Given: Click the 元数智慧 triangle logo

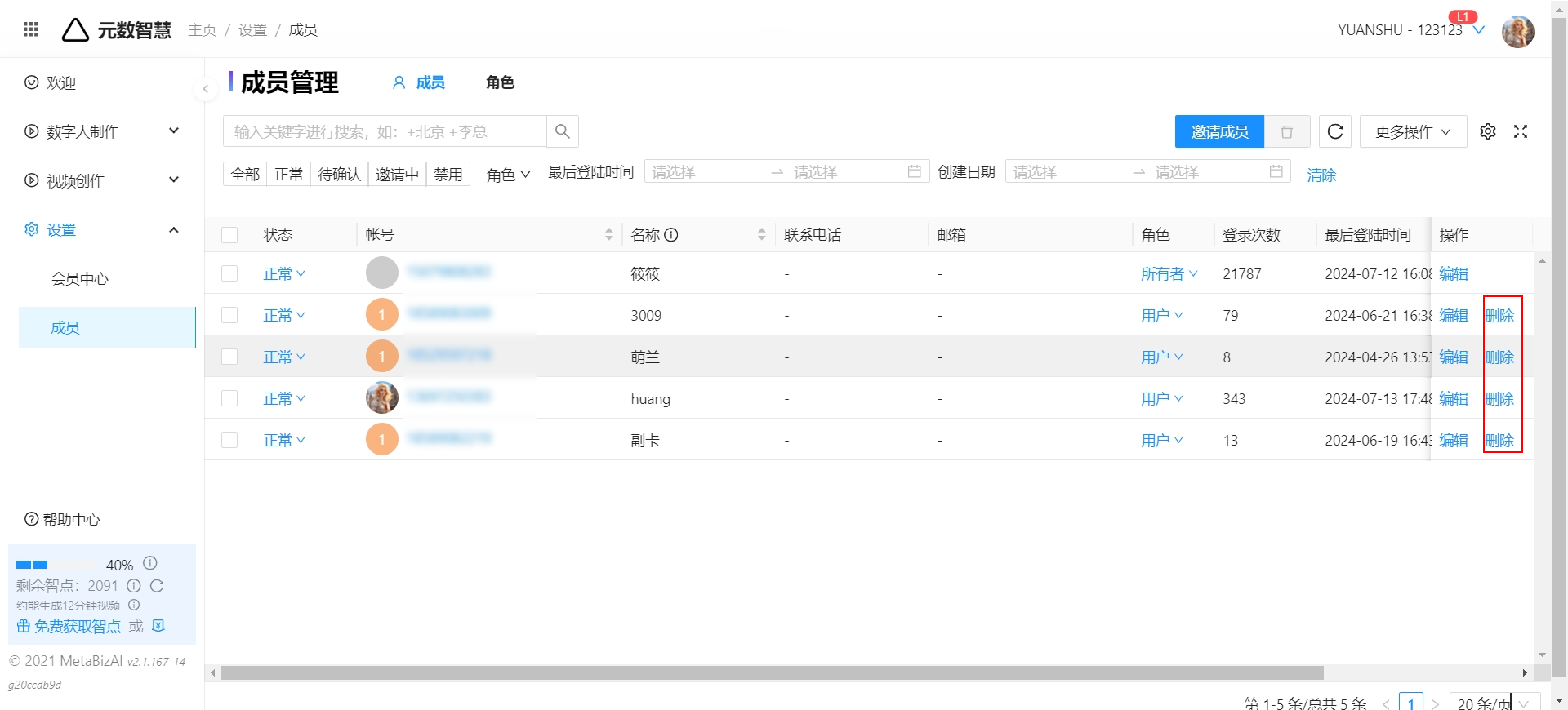Looking at the screenshot, I should [x=75, y=30].
